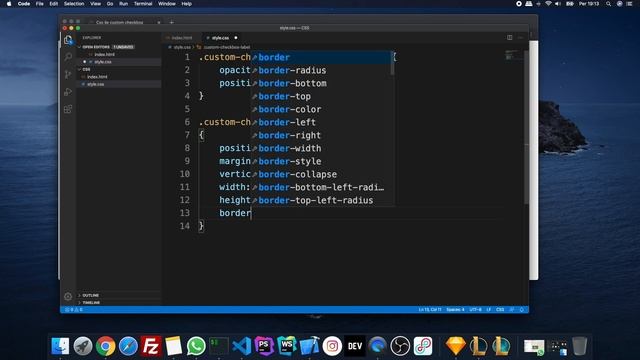Image resolution: width=640 pixels, height=360 pixels.
Task: Click CSS language mode in status bar
Action: tap(500, 310)
